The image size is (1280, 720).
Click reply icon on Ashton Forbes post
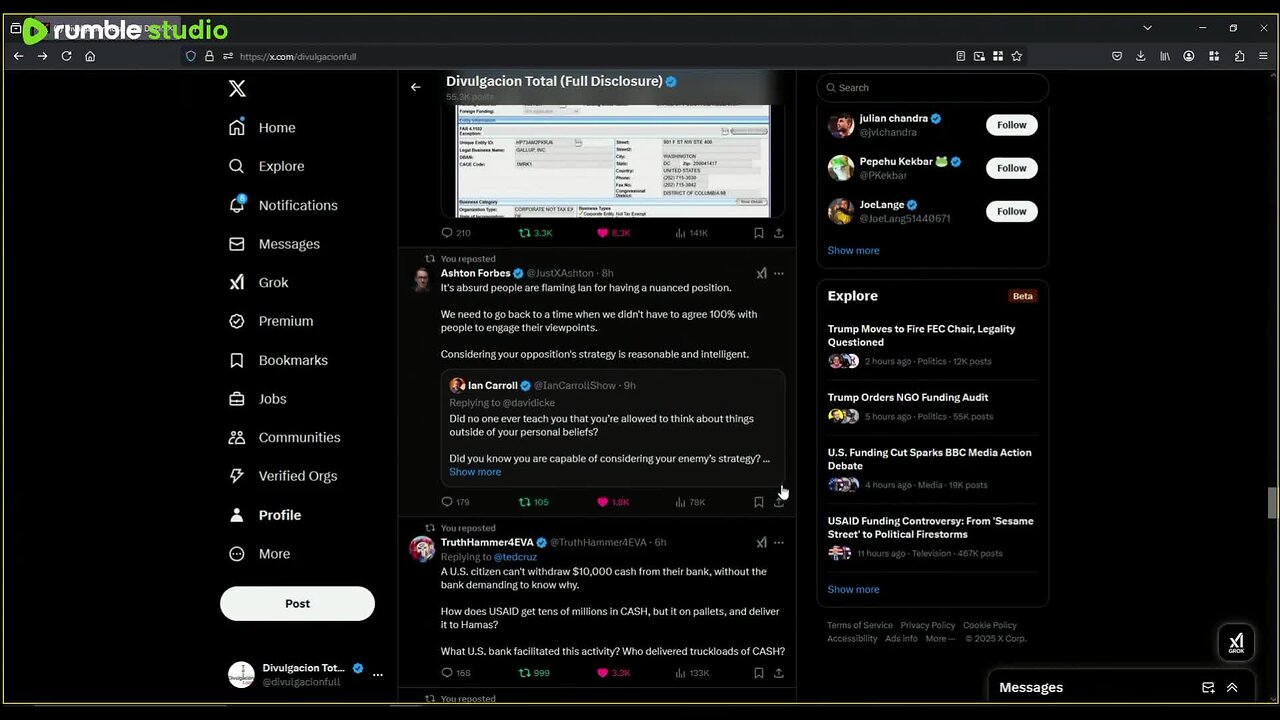447,502
